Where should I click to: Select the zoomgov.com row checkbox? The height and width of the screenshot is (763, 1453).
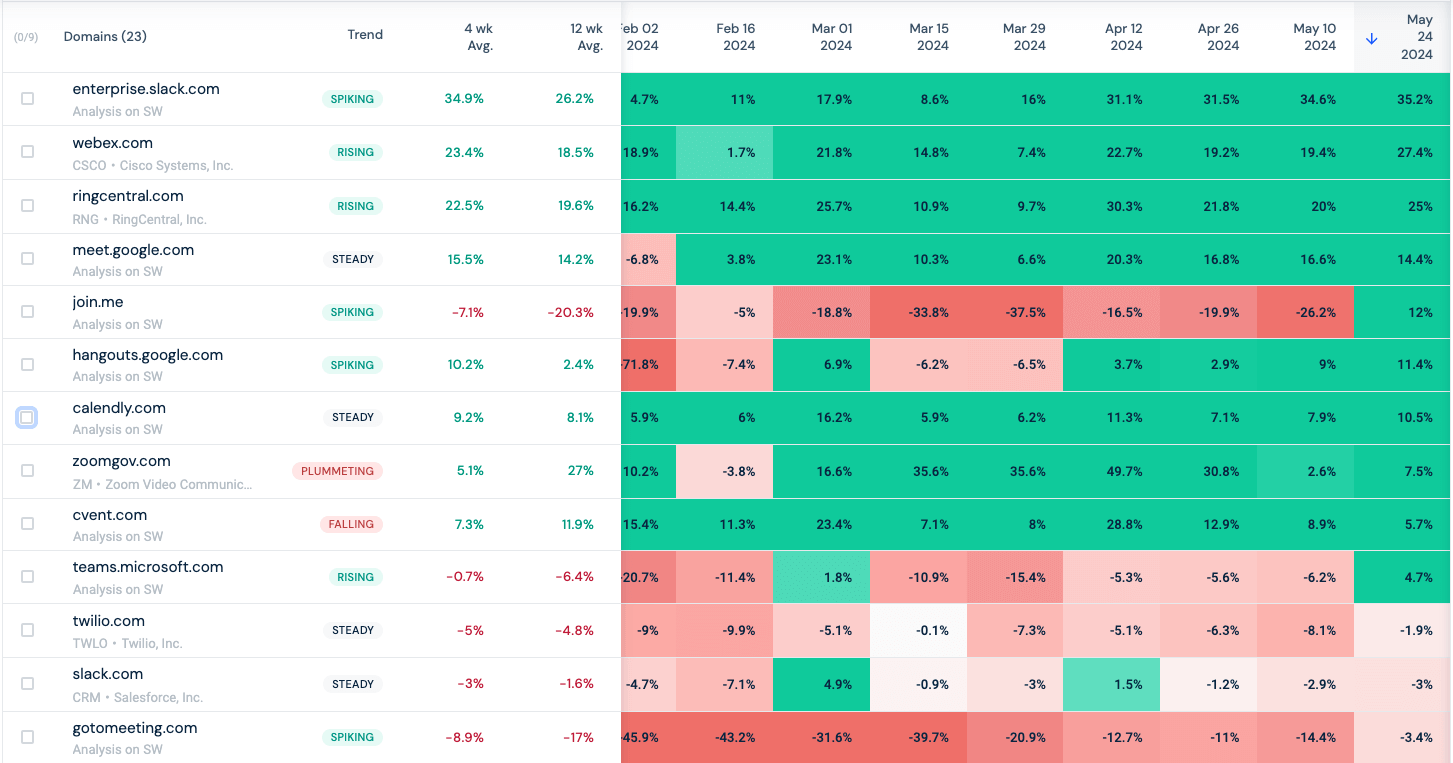(29, 470)
